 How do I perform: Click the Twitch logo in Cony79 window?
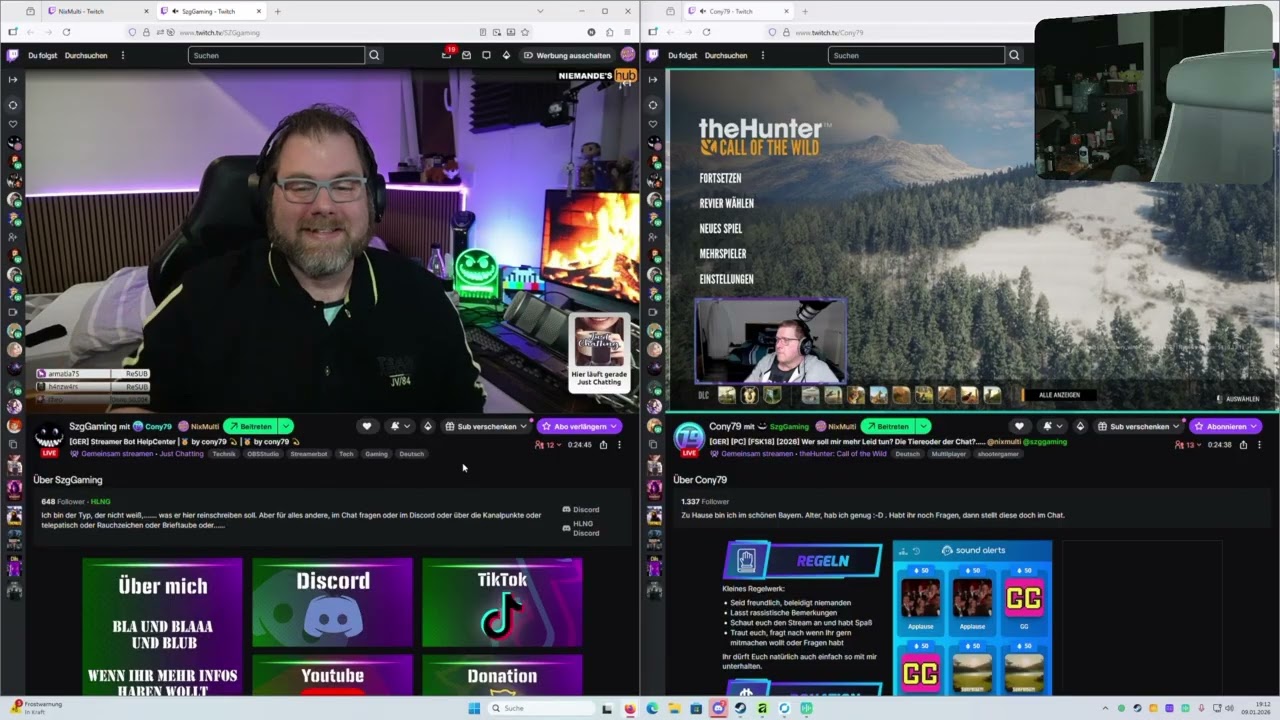(653, 55)
